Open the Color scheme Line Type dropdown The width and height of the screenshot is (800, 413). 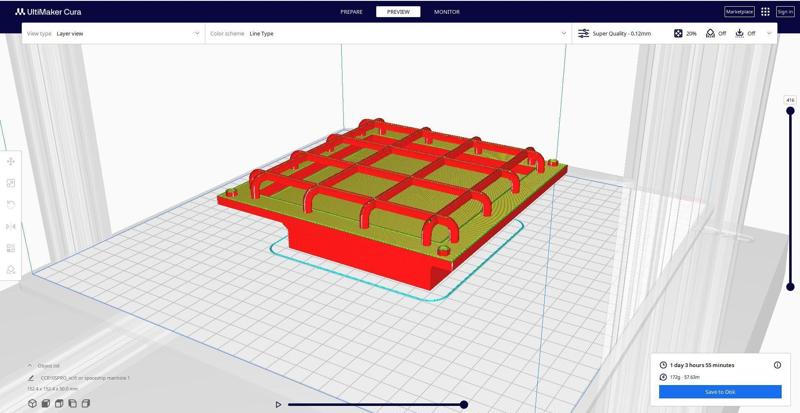[x=388, y=34]
